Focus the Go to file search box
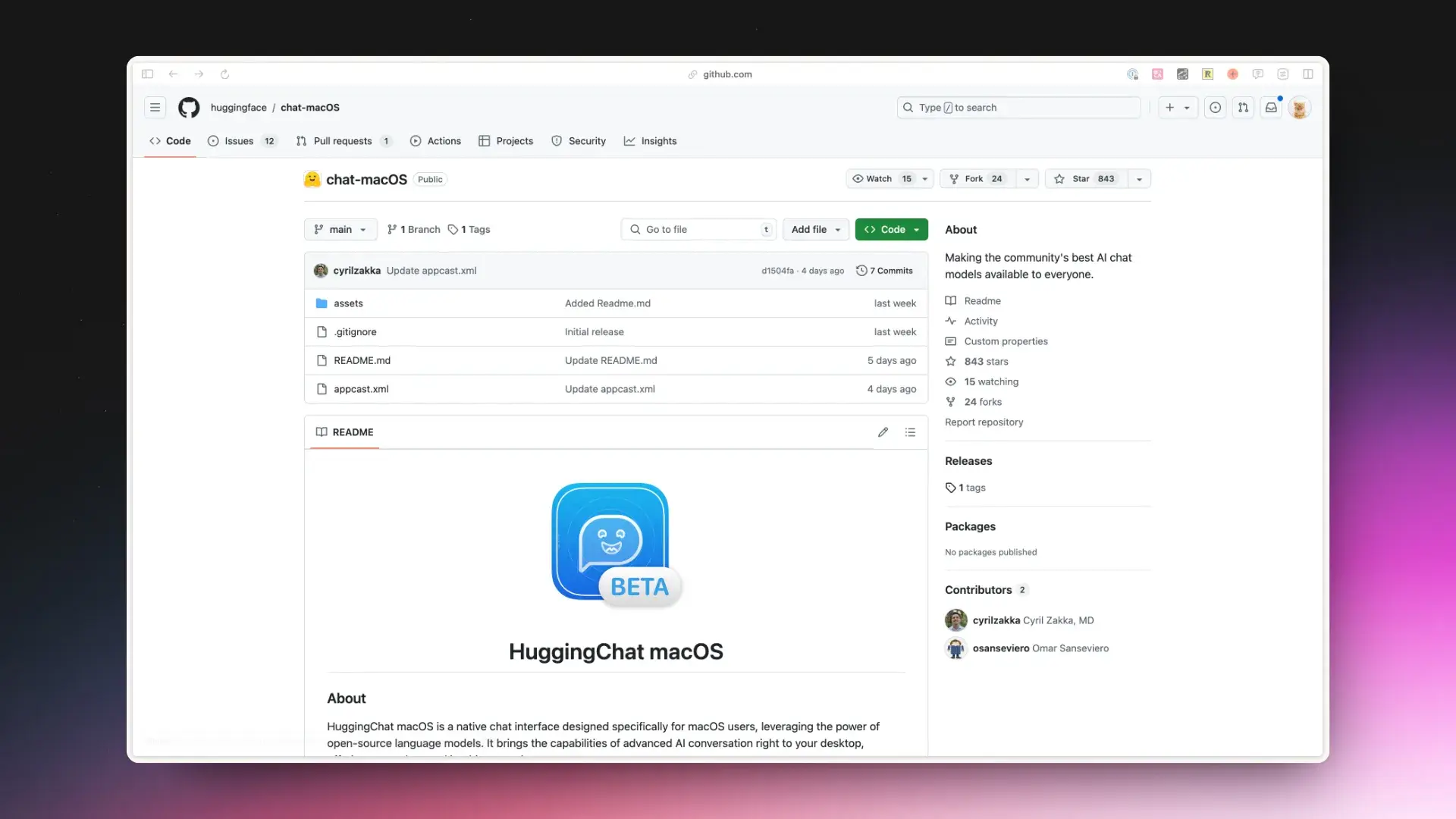This screenshot has width=1456, height=819. pos(698,230)
